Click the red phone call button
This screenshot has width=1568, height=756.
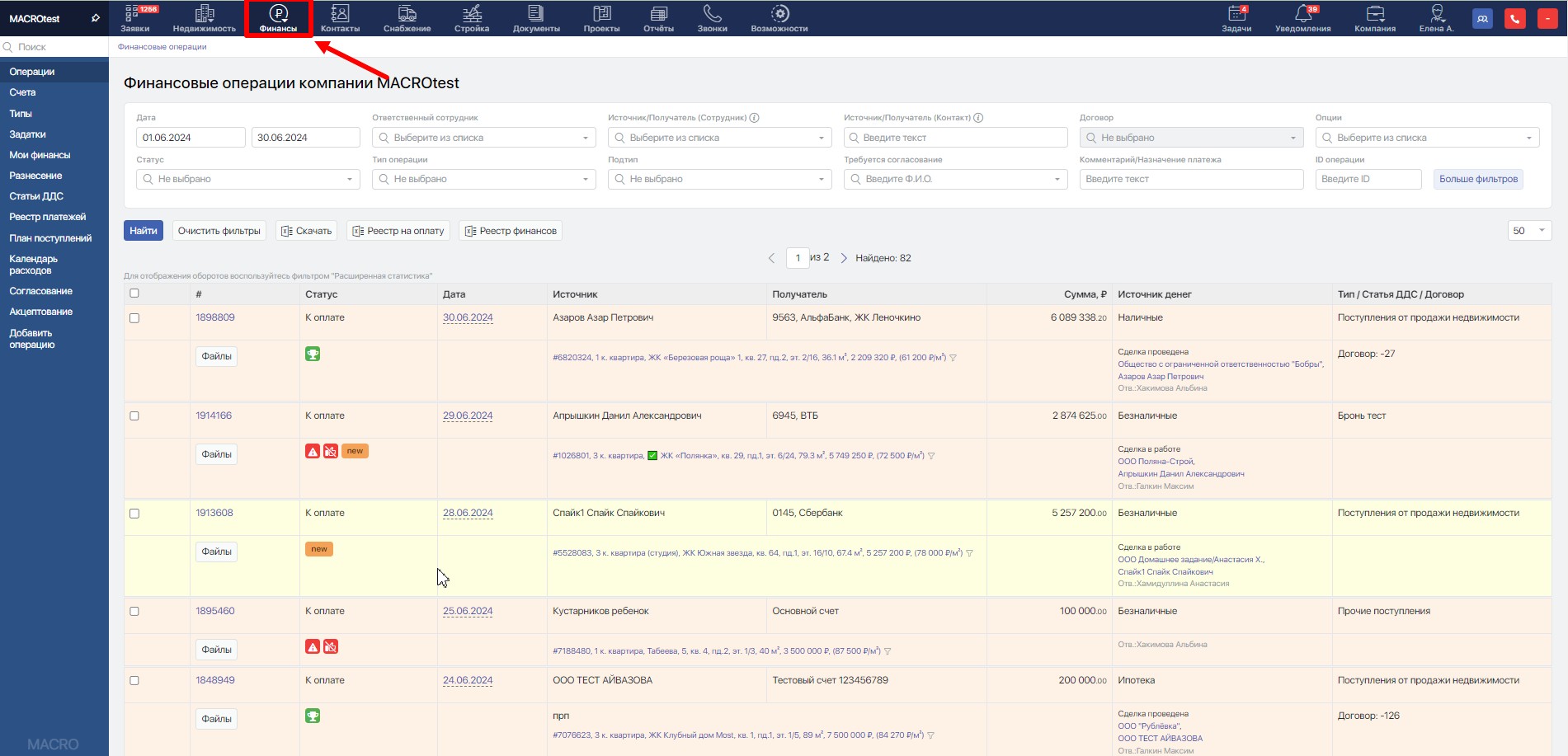[1514, 19]
